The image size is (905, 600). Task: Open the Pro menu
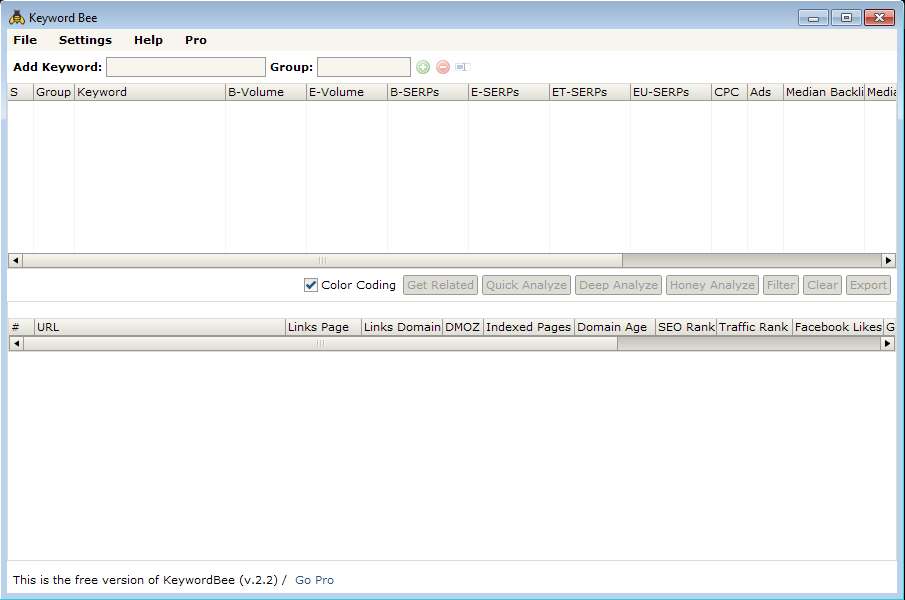(196, 40)
